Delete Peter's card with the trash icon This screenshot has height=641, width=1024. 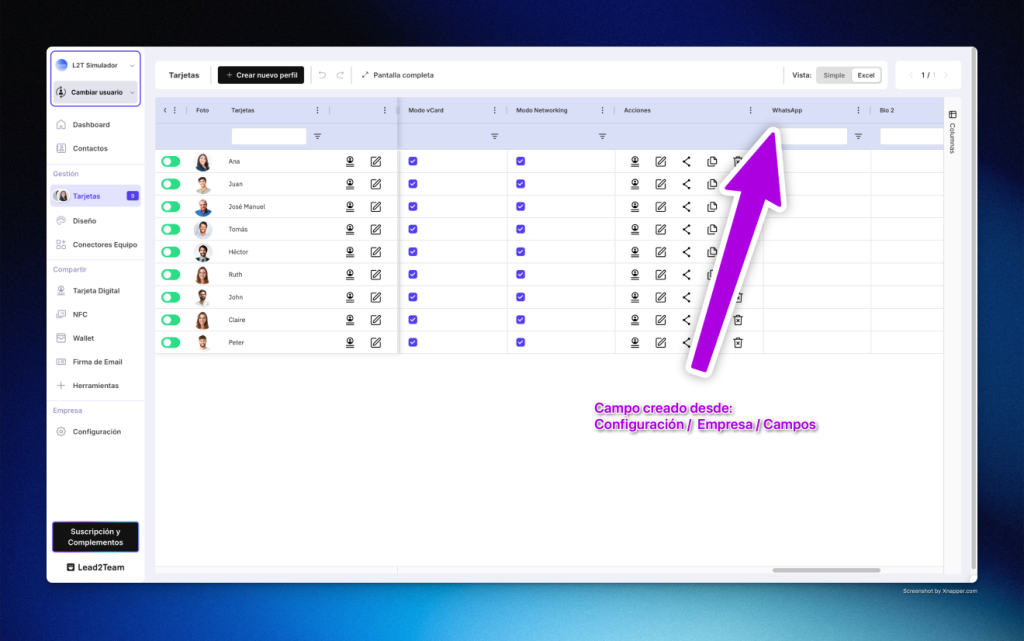[x=738, y=343]
